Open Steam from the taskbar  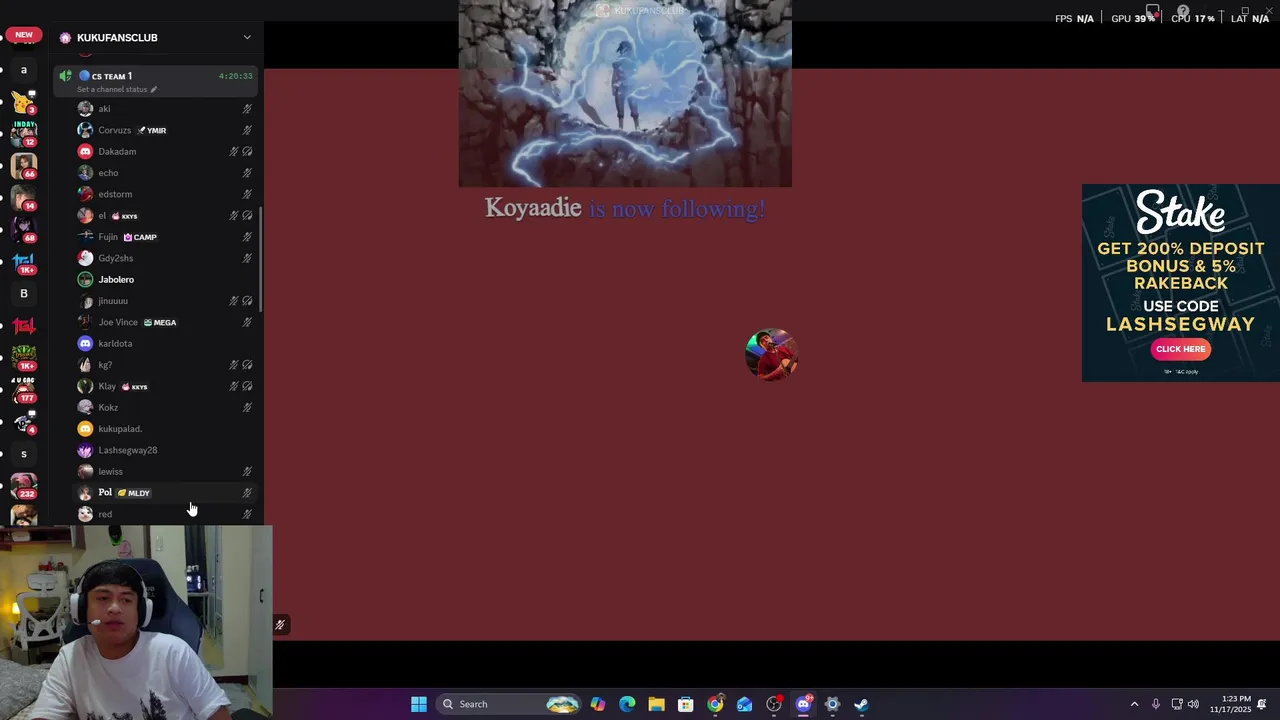point(861,704)
